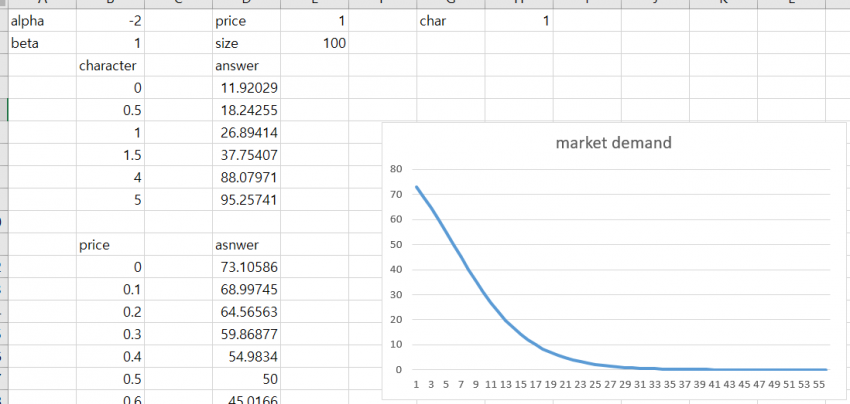Viewport: 850px width, 404px height.
Task: Click the cell showing 11.92029
Action: pyautogui.click(x=247, y=88)
